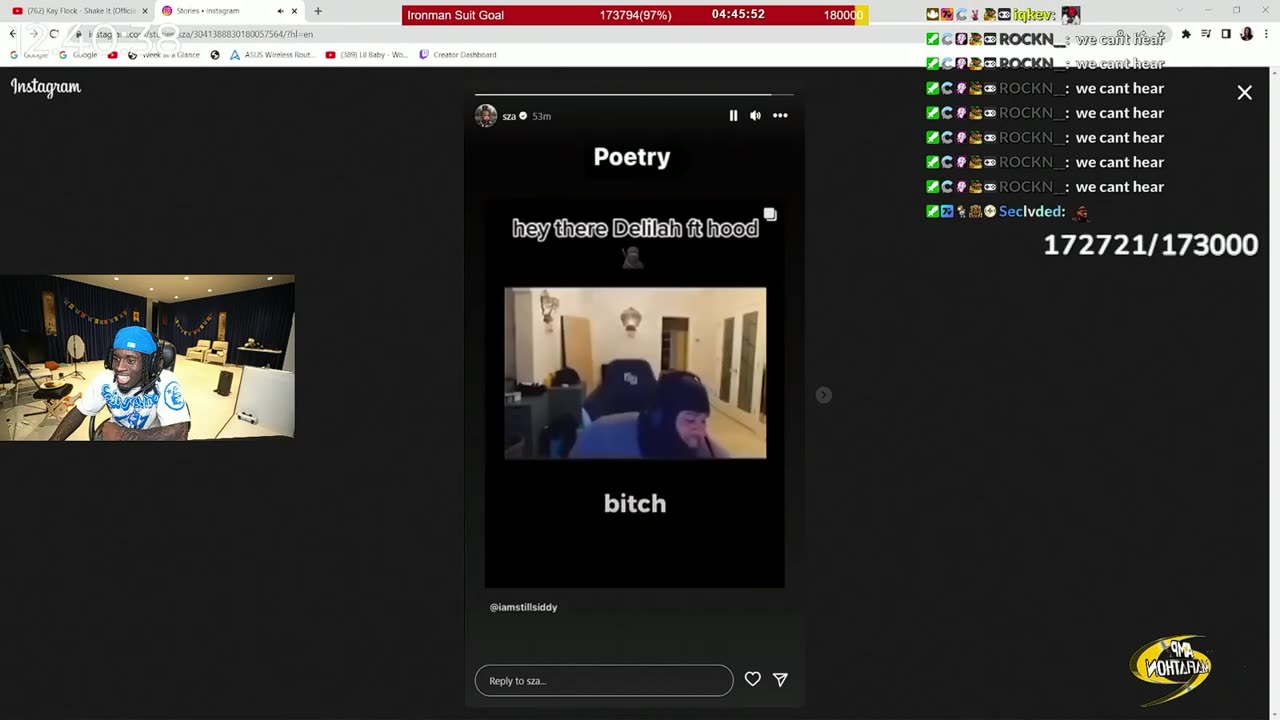Click the 172721/173000 counter text

(x=1151, y=245)
